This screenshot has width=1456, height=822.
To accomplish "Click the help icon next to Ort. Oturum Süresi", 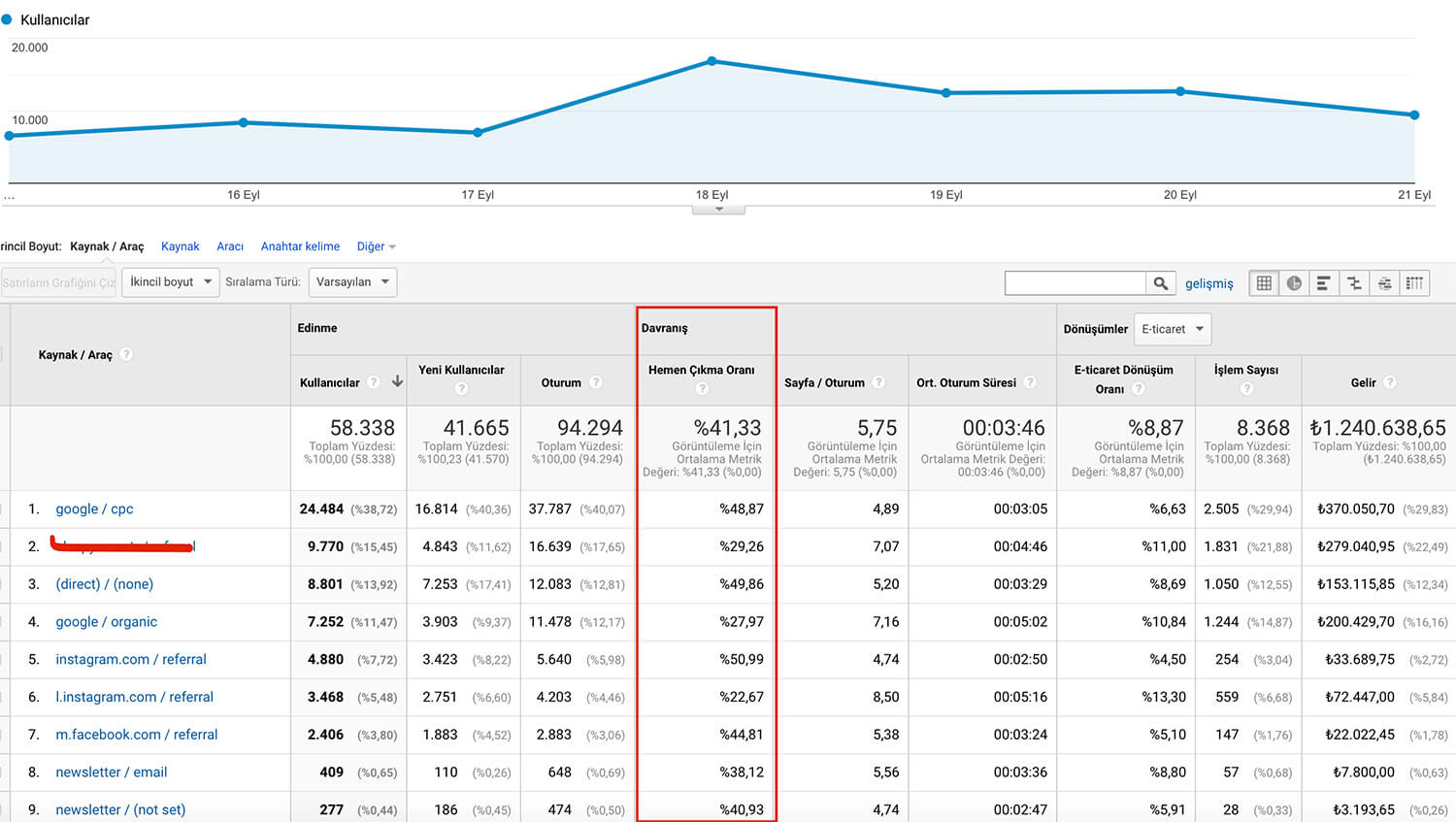I will (x=1030, y=382).
